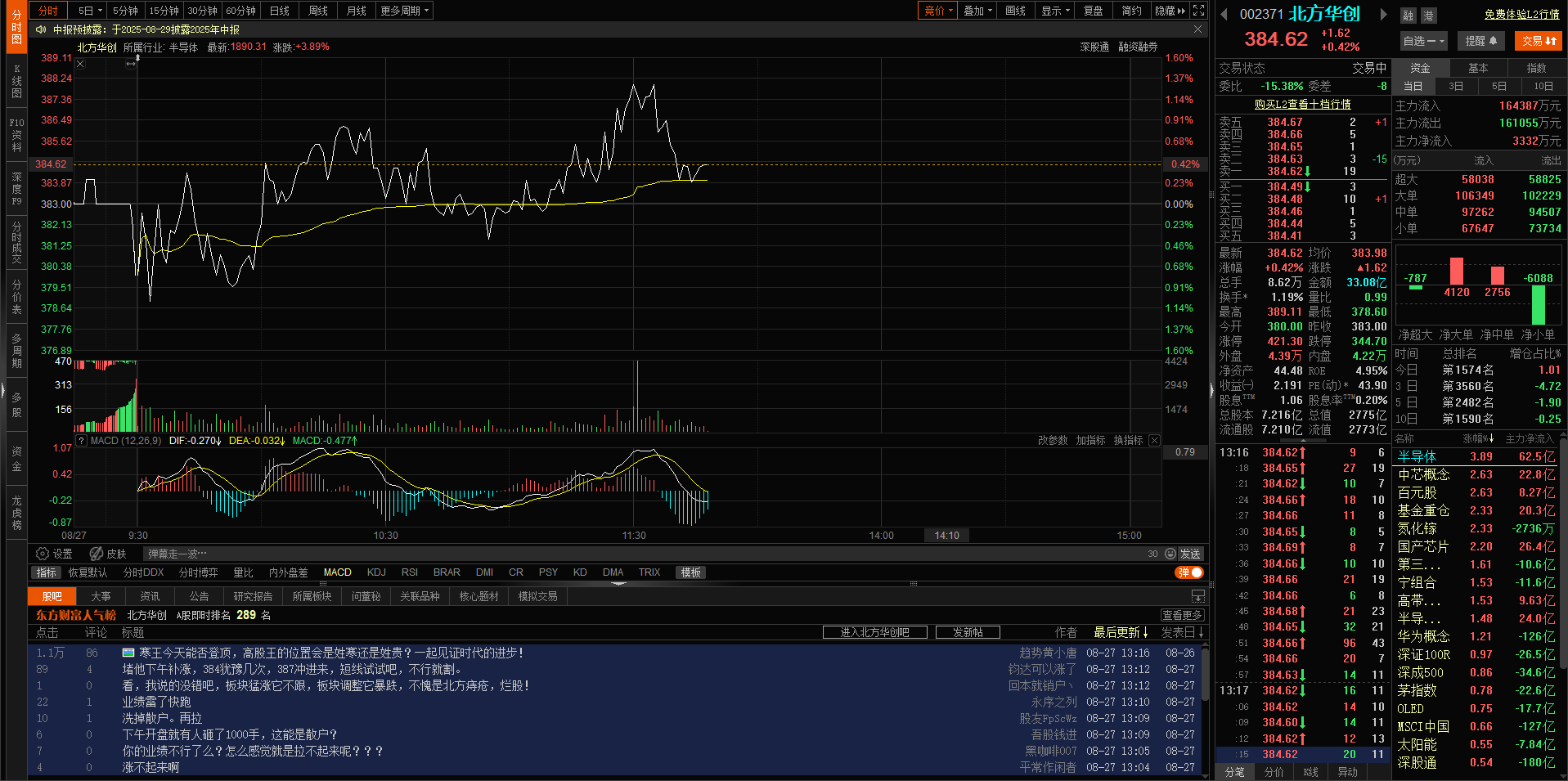The height and width of the screenshot is (781, 1568).
Task: Open the 竞价 dropdown
Action: (939, 11)
